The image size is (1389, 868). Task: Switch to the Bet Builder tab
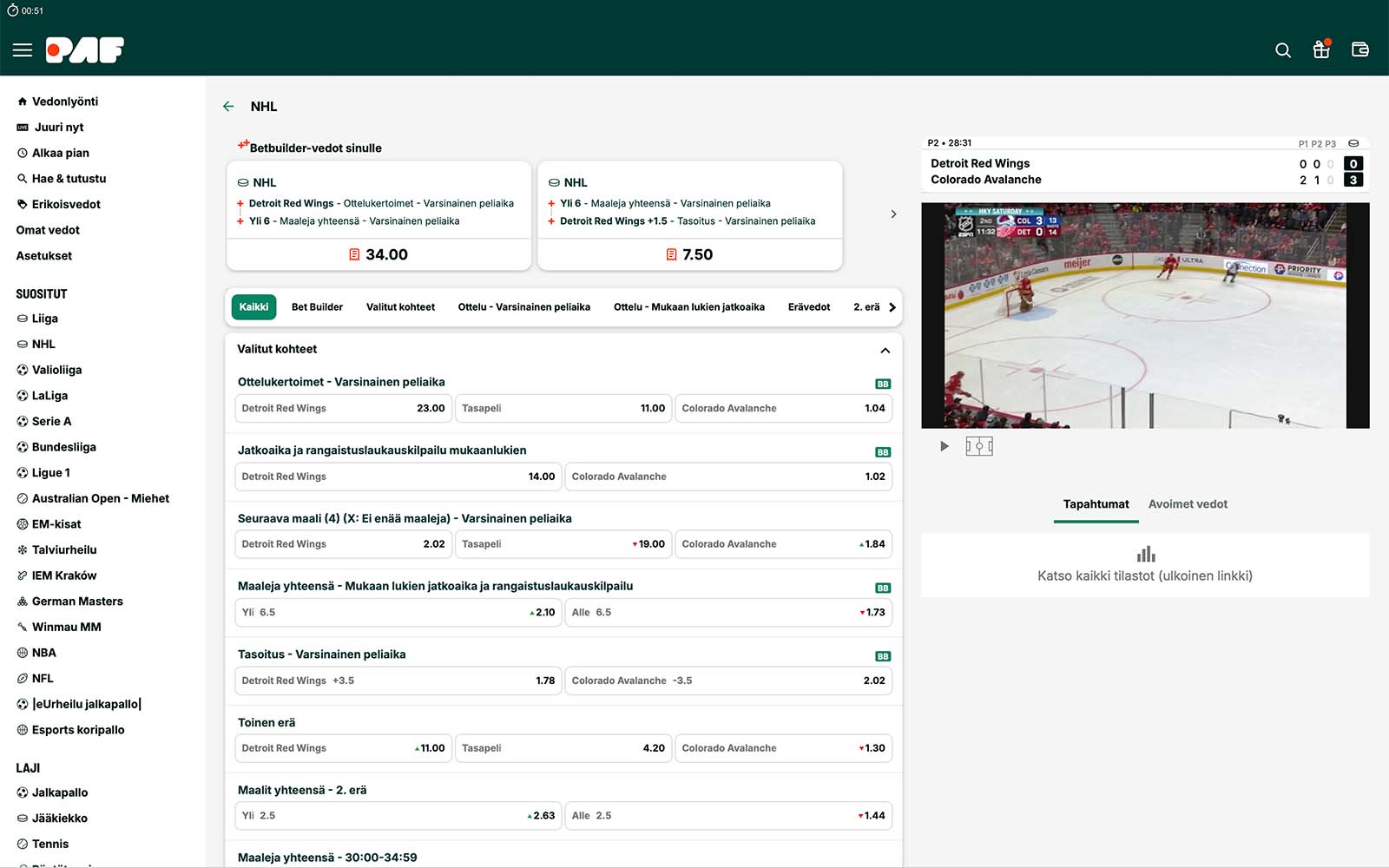317,307
